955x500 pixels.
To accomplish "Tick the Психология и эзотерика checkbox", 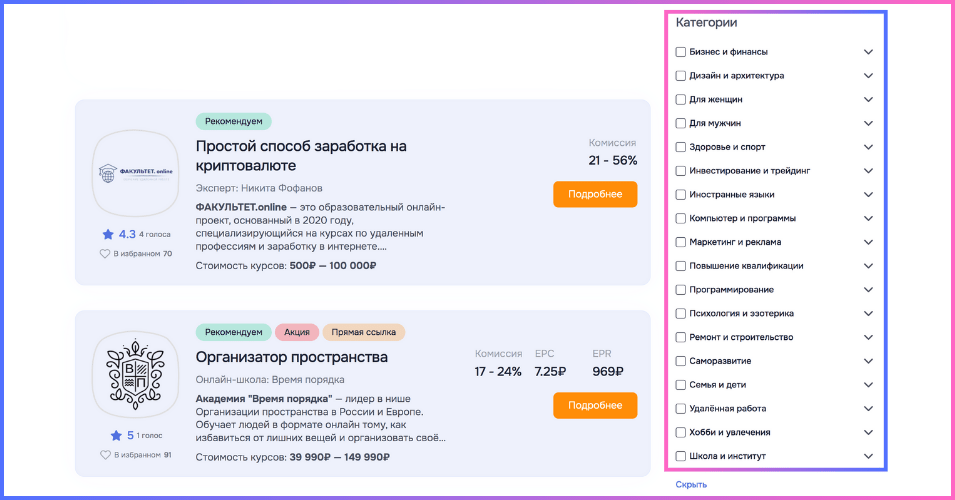I will pos(681,314).
